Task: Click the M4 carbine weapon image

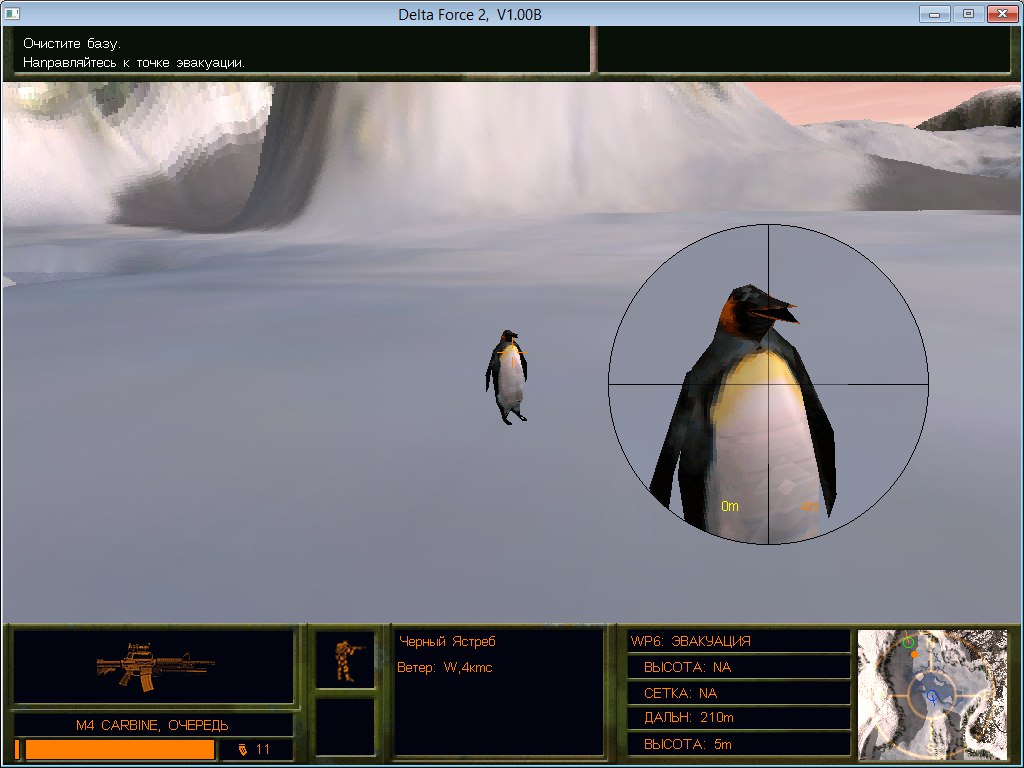Action: click(x=155, y=666)
